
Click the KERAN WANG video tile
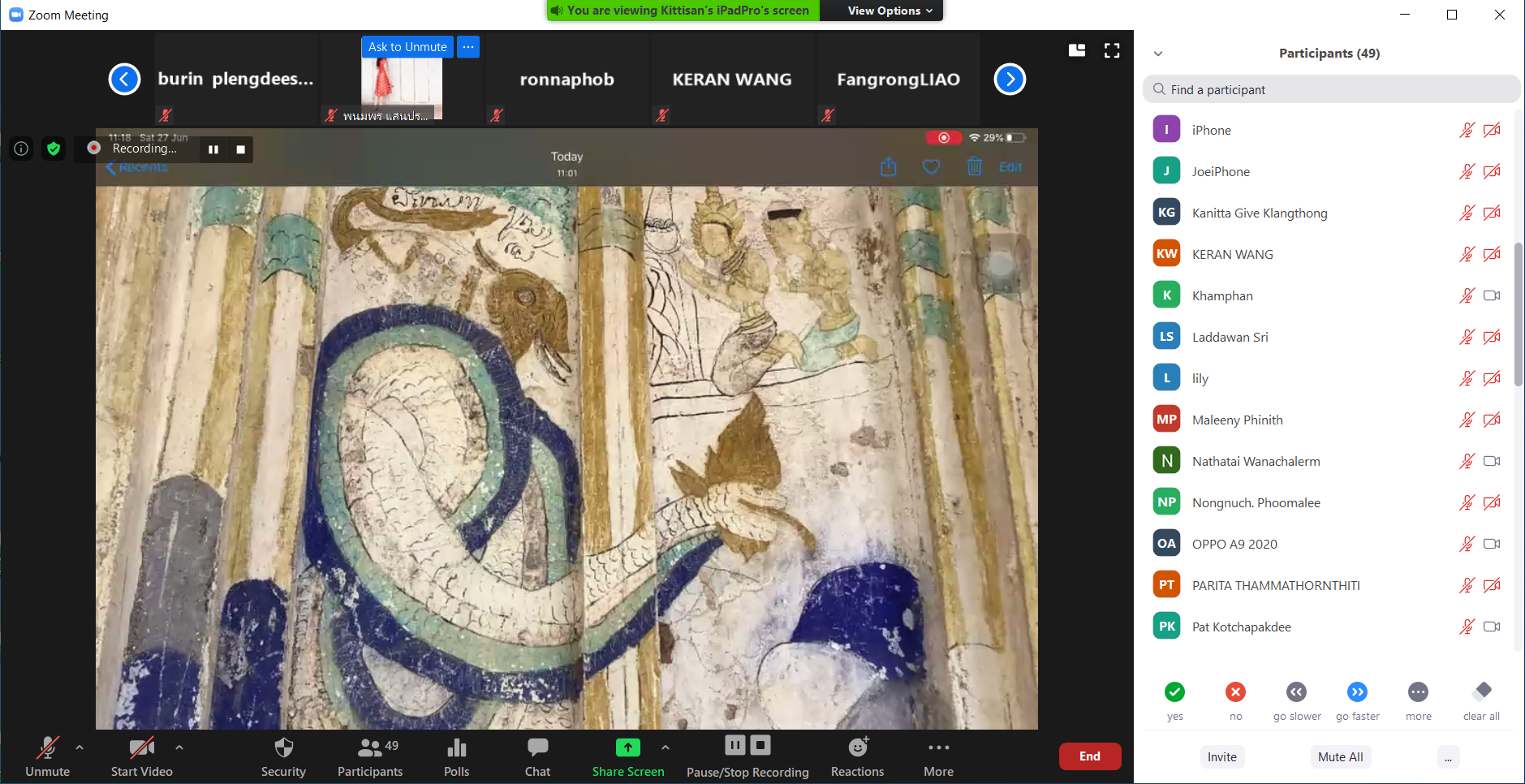point(732,79)
